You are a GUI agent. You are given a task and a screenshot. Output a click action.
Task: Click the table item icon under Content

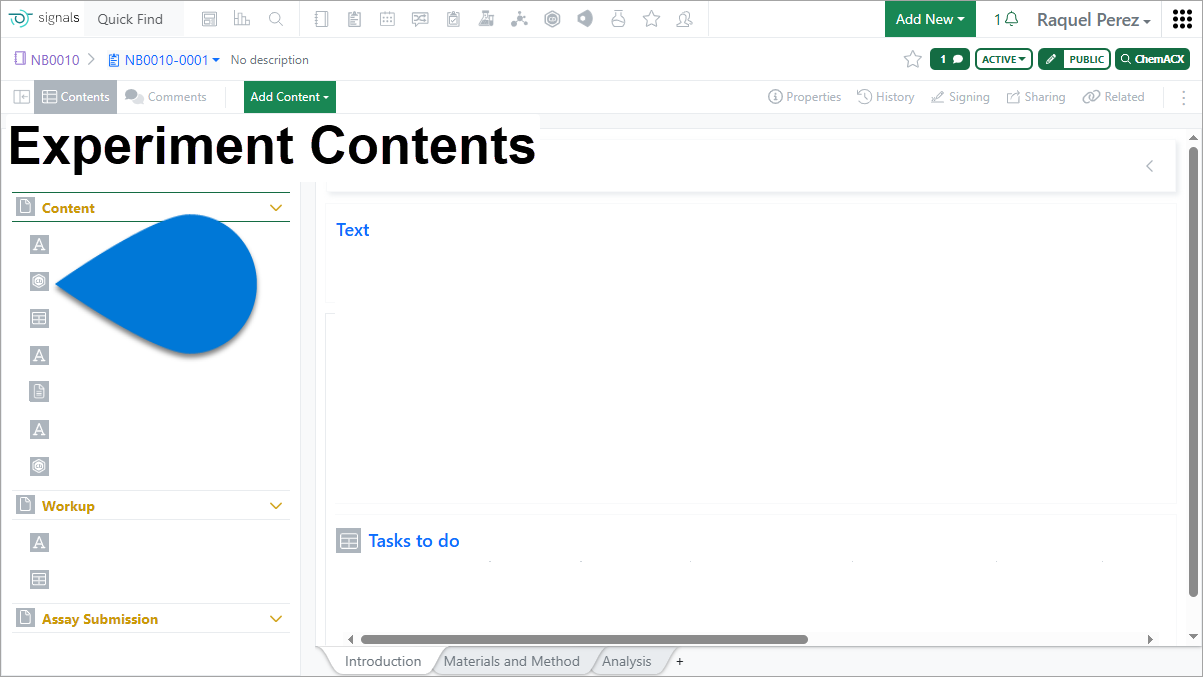tap(39, 319)
